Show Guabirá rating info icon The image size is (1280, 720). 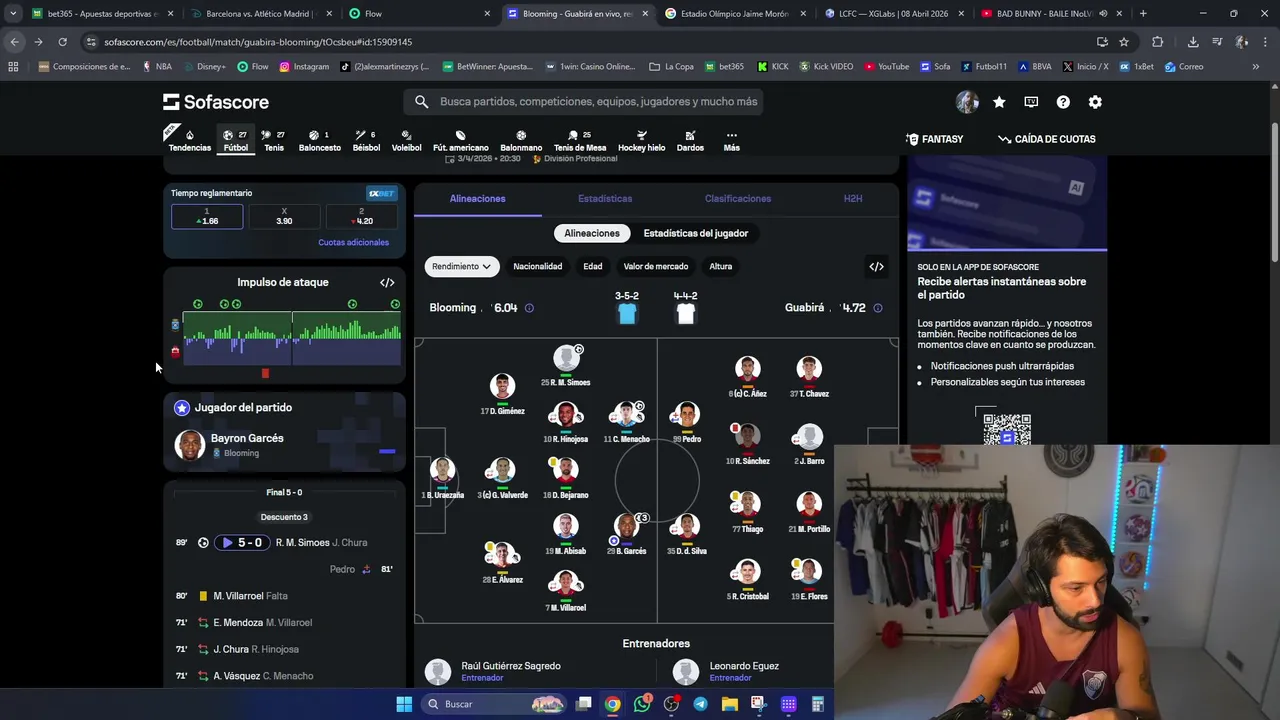(x=877, y=308)
